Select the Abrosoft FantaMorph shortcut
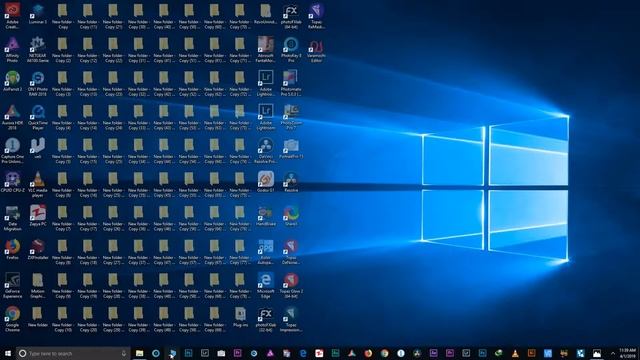This screenshot has height=360, width=640. pyautogui.click(x=266, y=49)
